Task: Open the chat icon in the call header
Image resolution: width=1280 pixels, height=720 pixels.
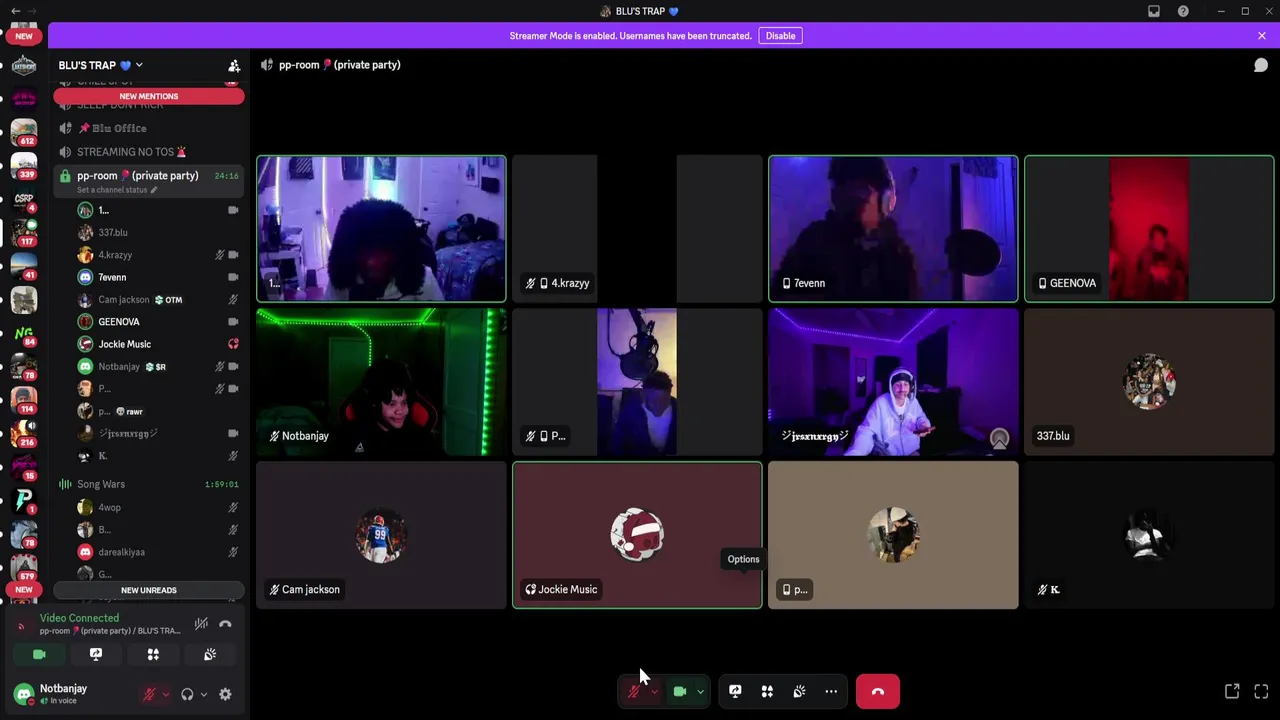Action: (1261, 65)
